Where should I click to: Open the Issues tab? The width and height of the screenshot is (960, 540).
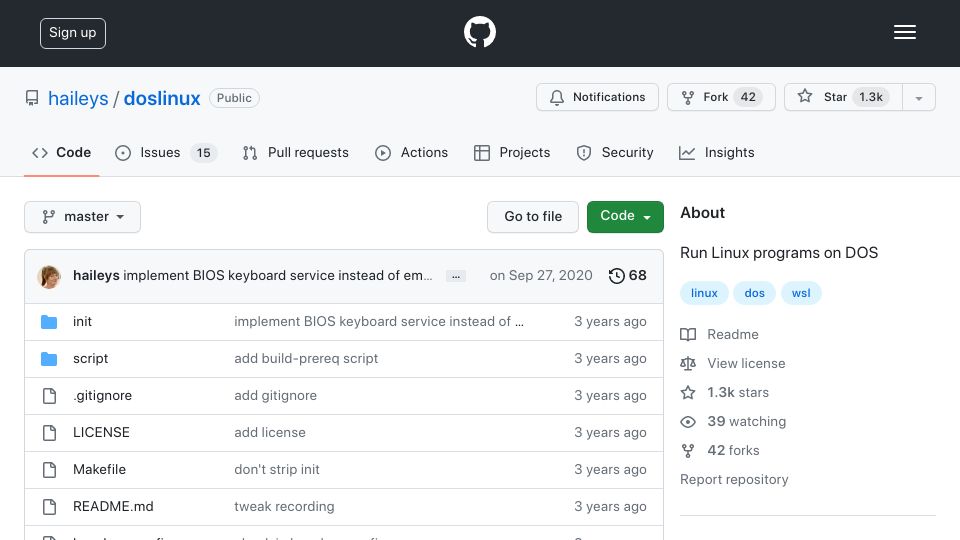[x=165, y=152]
